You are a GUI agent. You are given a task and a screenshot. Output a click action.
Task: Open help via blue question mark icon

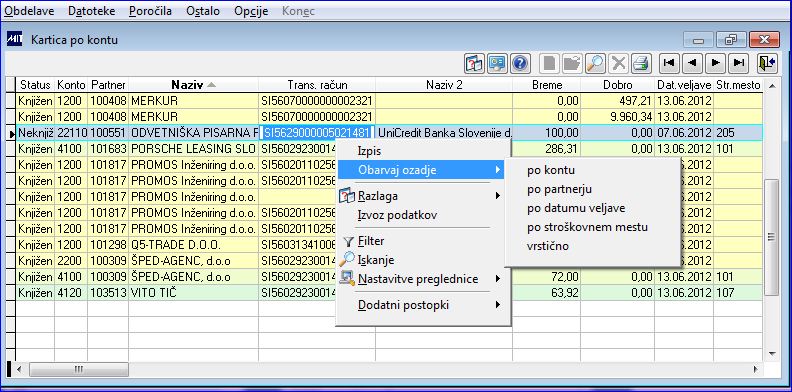pos(520,63)
